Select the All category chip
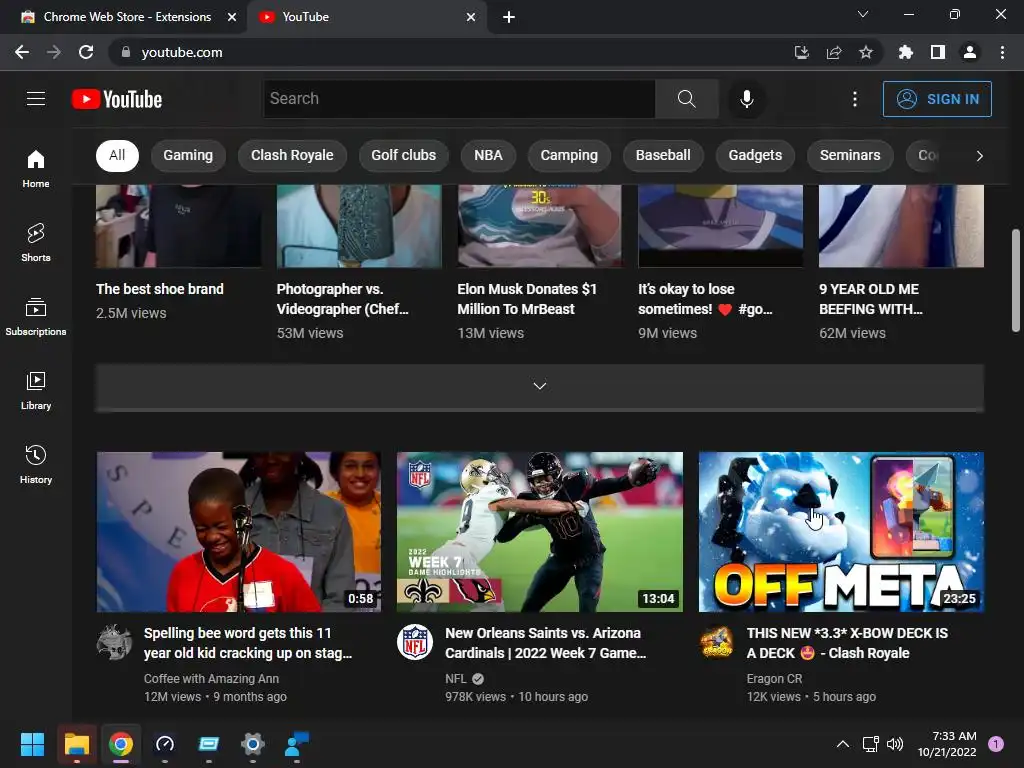The height and width of the screenshot is (768, 1024). (117, 155)
